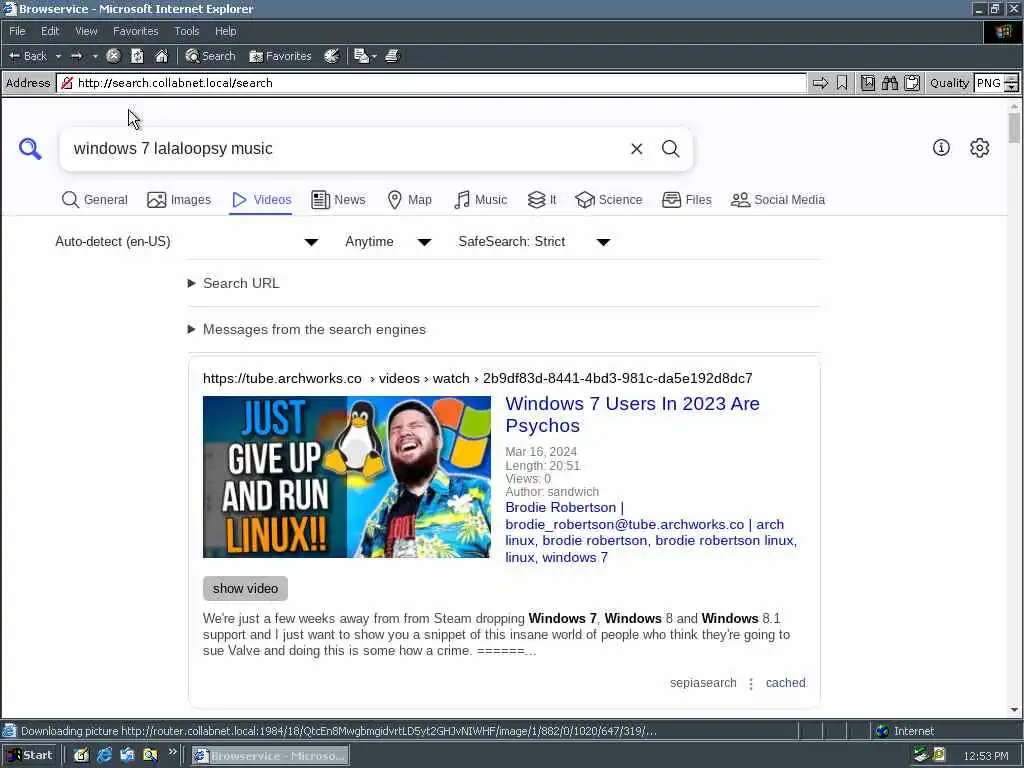Click into the Address bar URL field
Viewport: 1024px width, 768px height.
click(x=432, y=83)
